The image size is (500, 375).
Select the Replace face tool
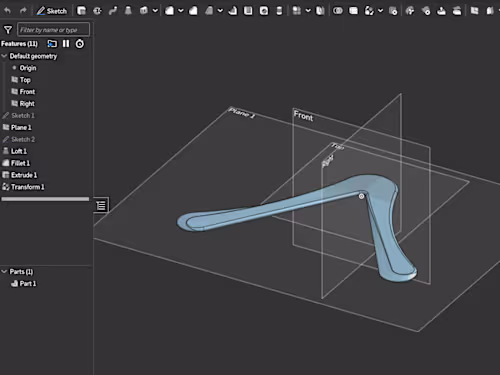pyautogui.click(x=457, y=11)
